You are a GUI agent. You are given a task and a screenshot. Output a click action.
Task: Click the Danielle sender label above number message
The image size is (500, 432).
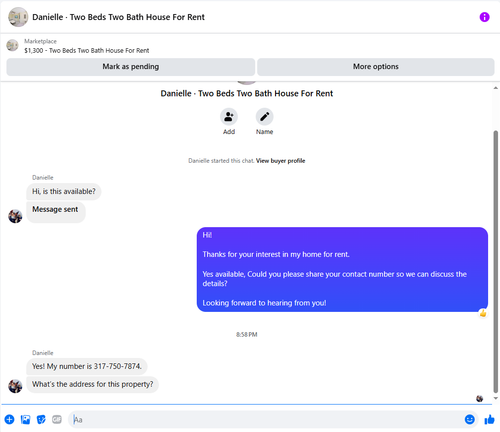click(43, 353)
